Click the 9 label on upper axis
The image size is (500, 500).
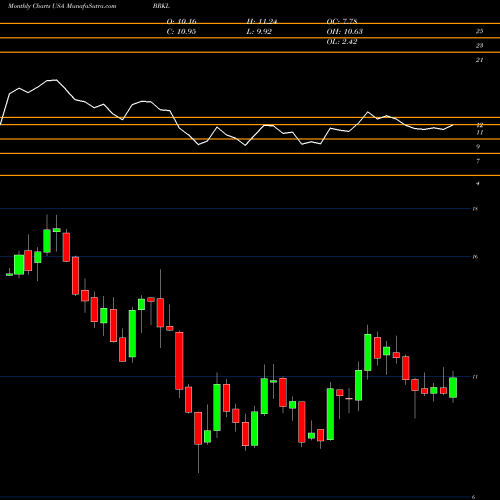tap(478, 146)
